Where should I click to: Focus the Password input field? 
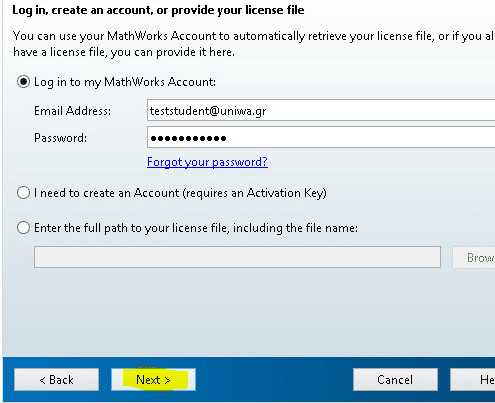tap(321, 137)
